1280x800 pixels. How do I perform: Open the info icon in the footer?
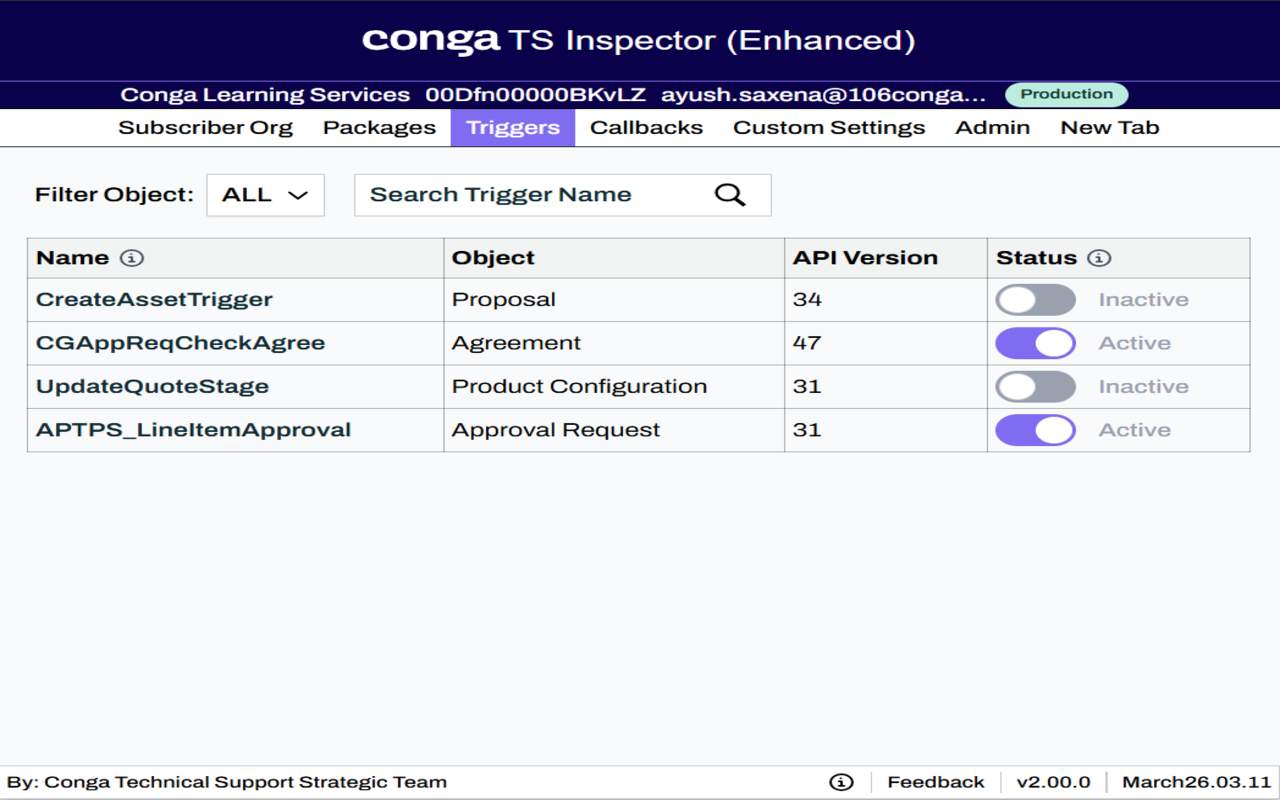pyautogui.click(x=842, y=782)
